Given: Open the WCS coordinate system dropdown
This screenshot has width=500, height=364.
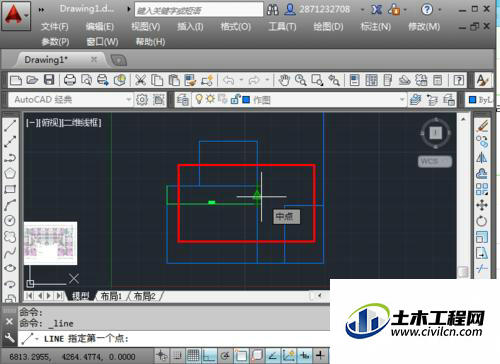Looking at the screenshot, I should coord(435,161).
